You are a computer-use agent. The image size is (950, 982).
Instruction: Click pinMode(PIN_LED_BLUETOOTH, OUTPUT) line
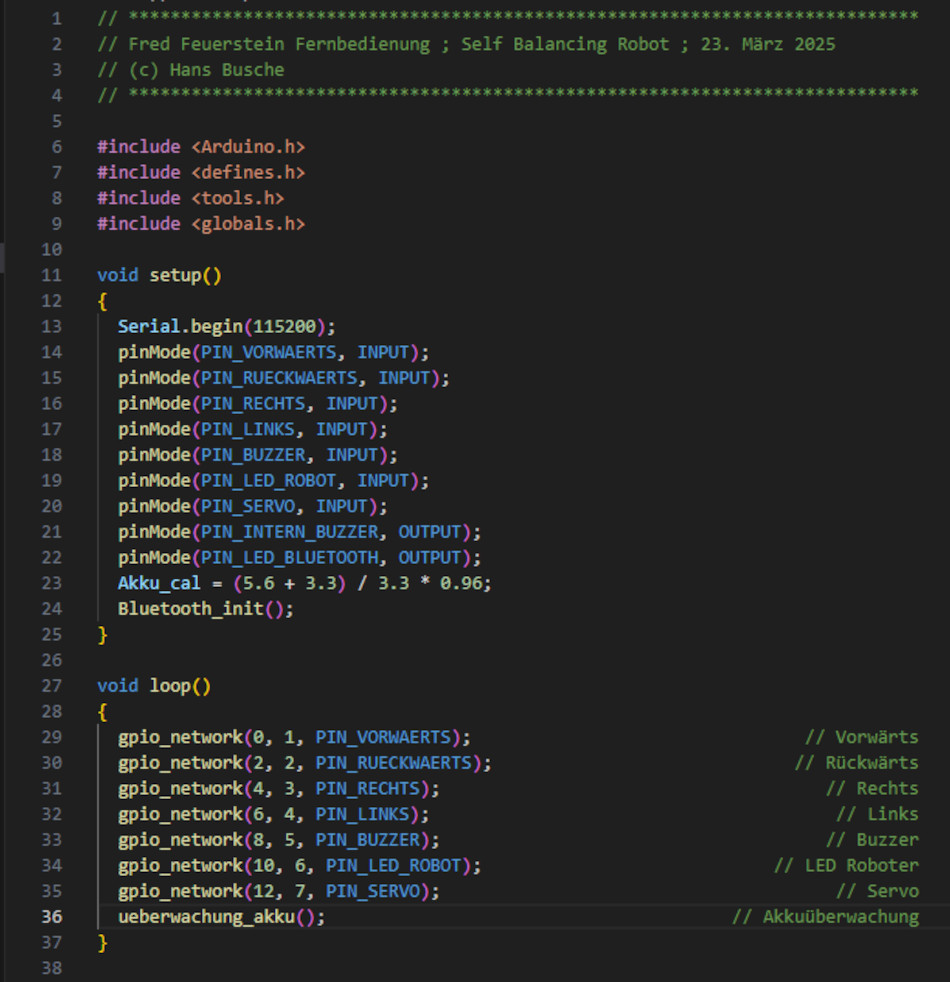299,558
